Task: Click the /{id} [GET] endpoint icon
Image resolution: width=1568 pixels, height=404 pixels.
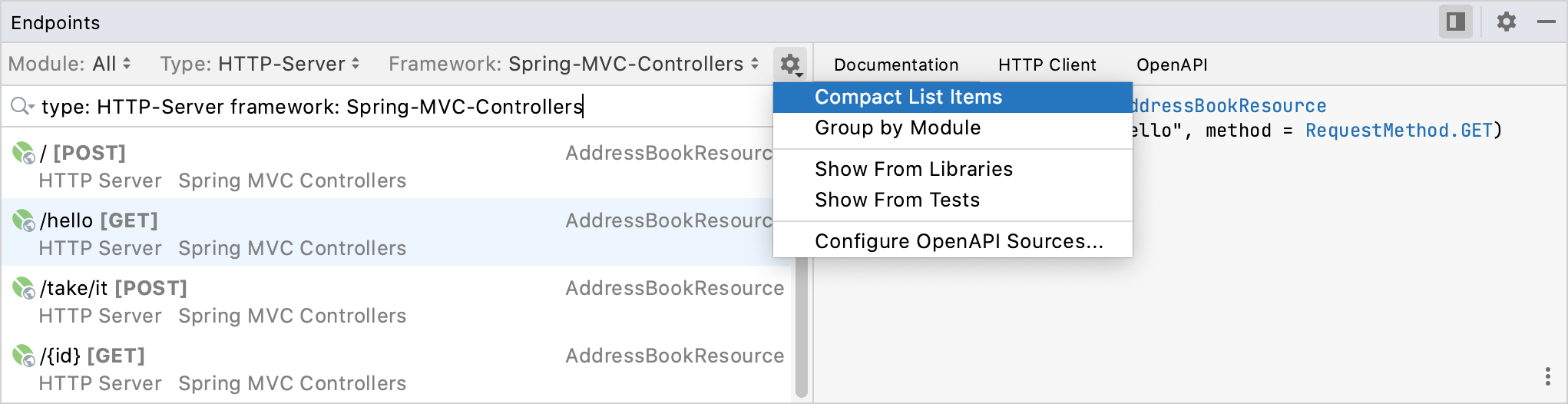Action: (24, 356)
